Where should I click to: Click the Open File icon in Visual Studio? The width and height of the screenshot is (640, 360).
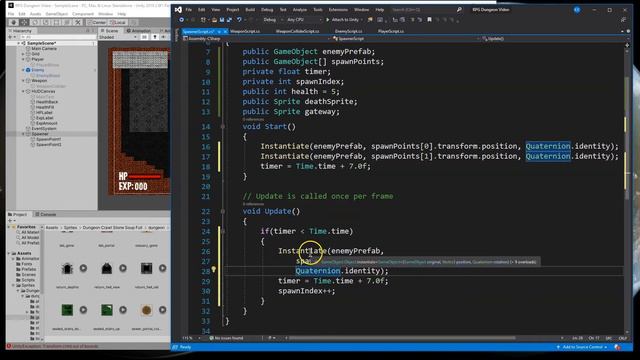pos(214,20)
